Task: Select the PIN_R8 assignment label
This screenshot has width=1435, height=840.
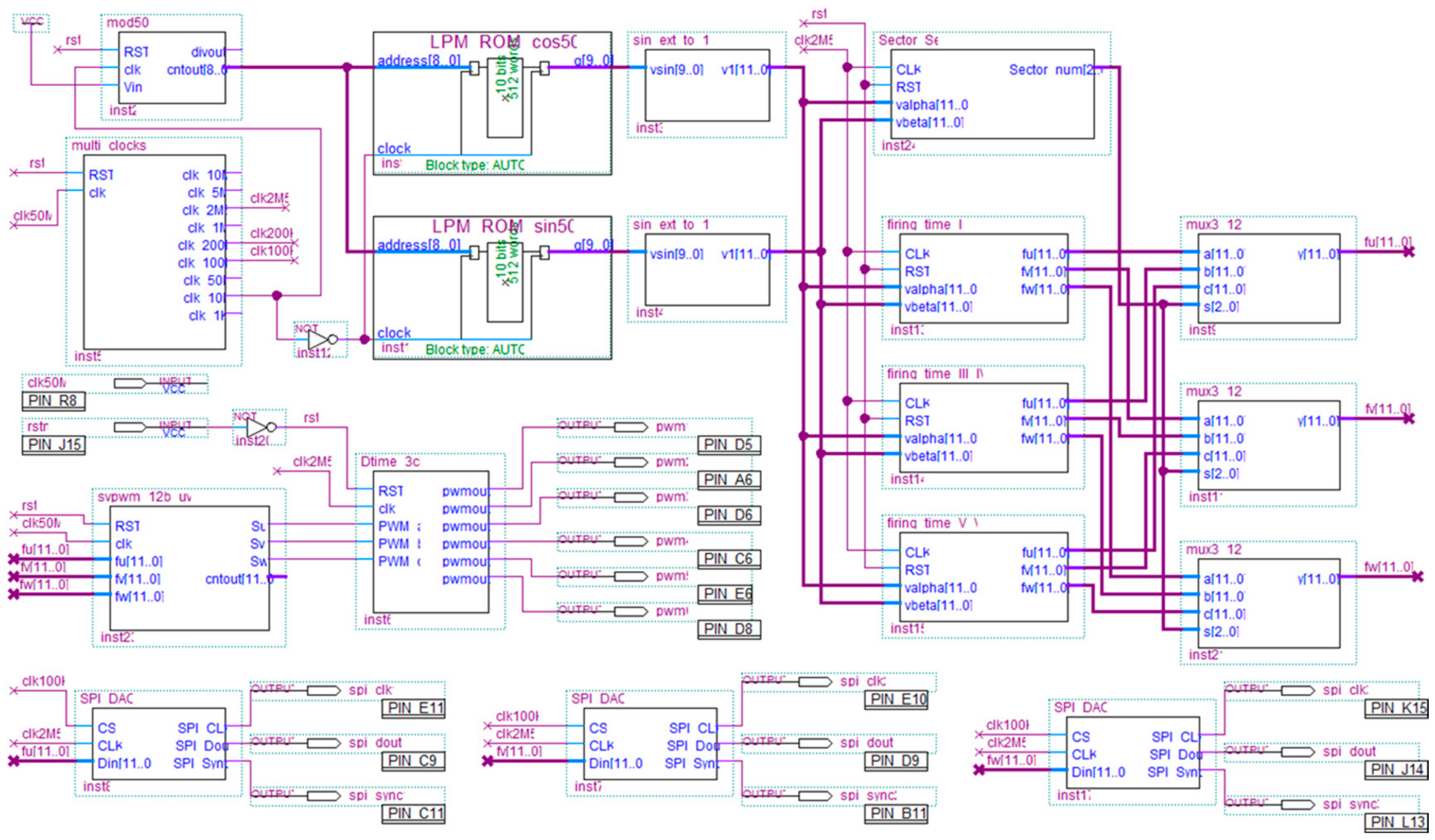Action: 54,401
